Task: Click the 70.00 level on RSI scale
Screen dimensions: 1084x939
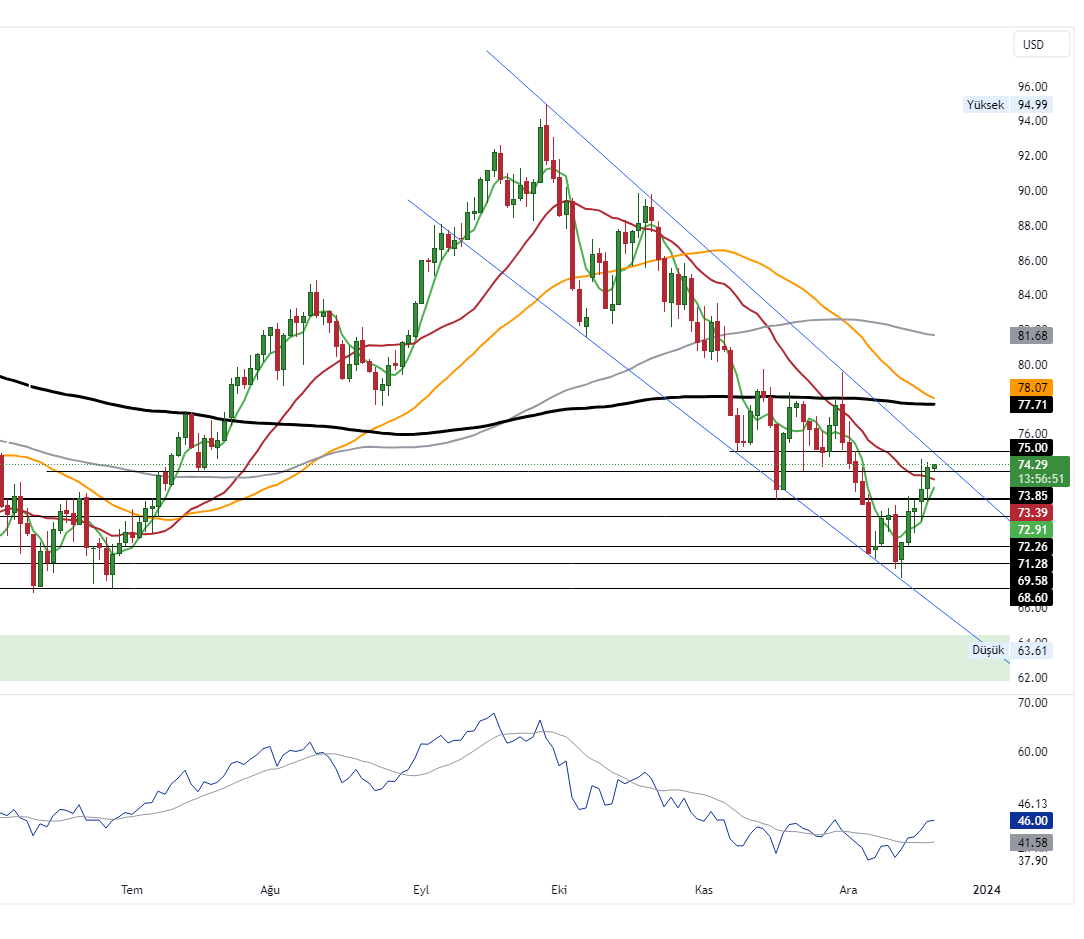Action: 1032,703
